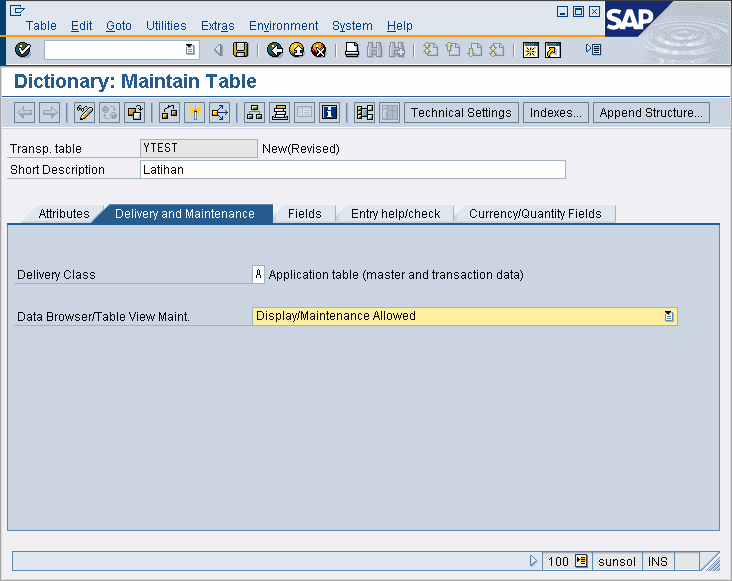Screen dimensions: 732x581
Task: Click the Short Description field containing Latihan
Action: click(x=353, y=169)
